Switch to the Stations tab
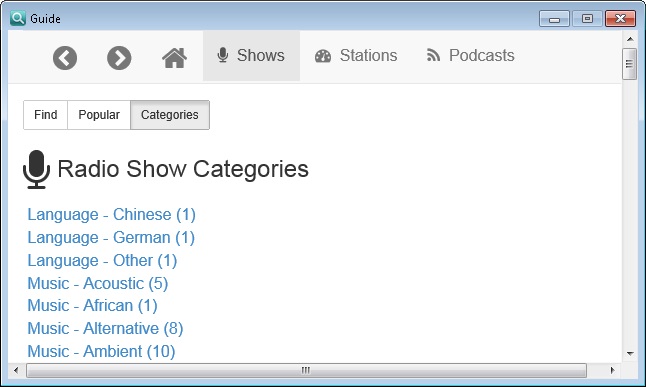Screen dimensions: 646x387 [356, 56]
